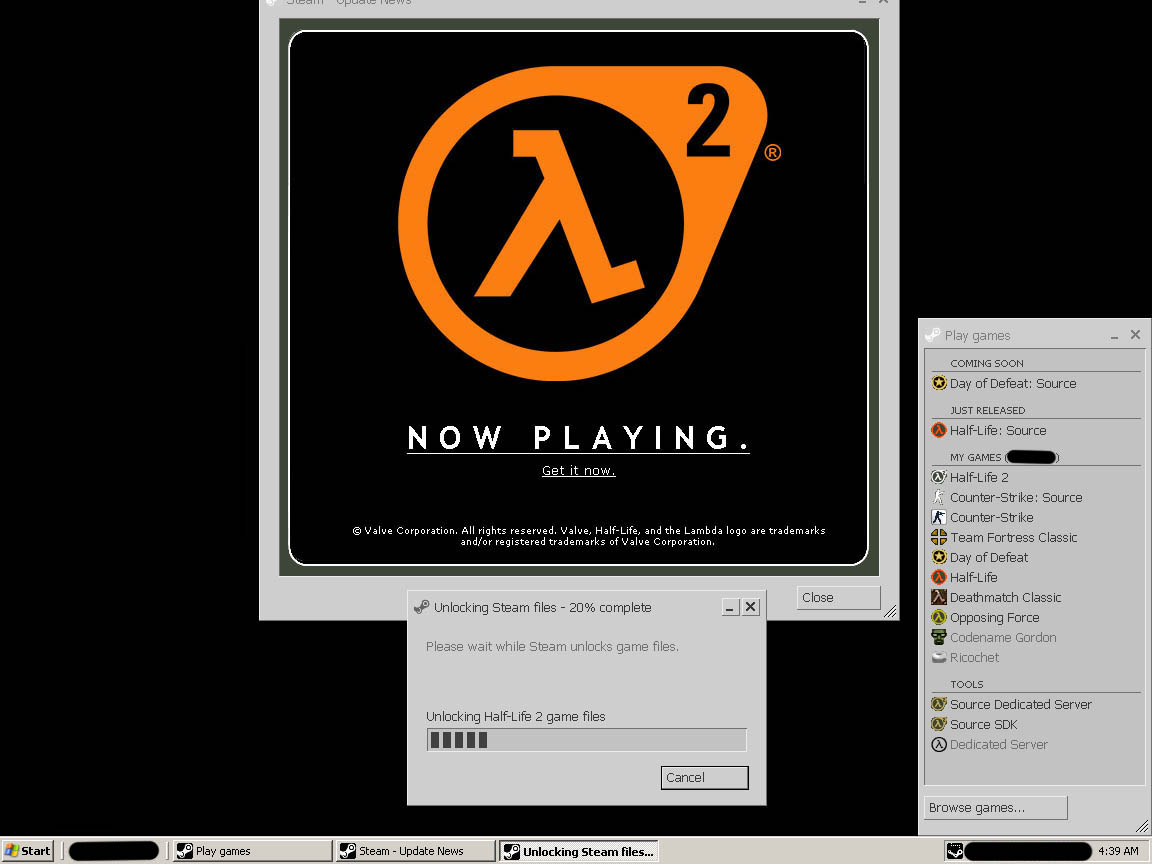Switch to Steam - Update News taskbar button
1152x864 pixels.
[415, 851]
